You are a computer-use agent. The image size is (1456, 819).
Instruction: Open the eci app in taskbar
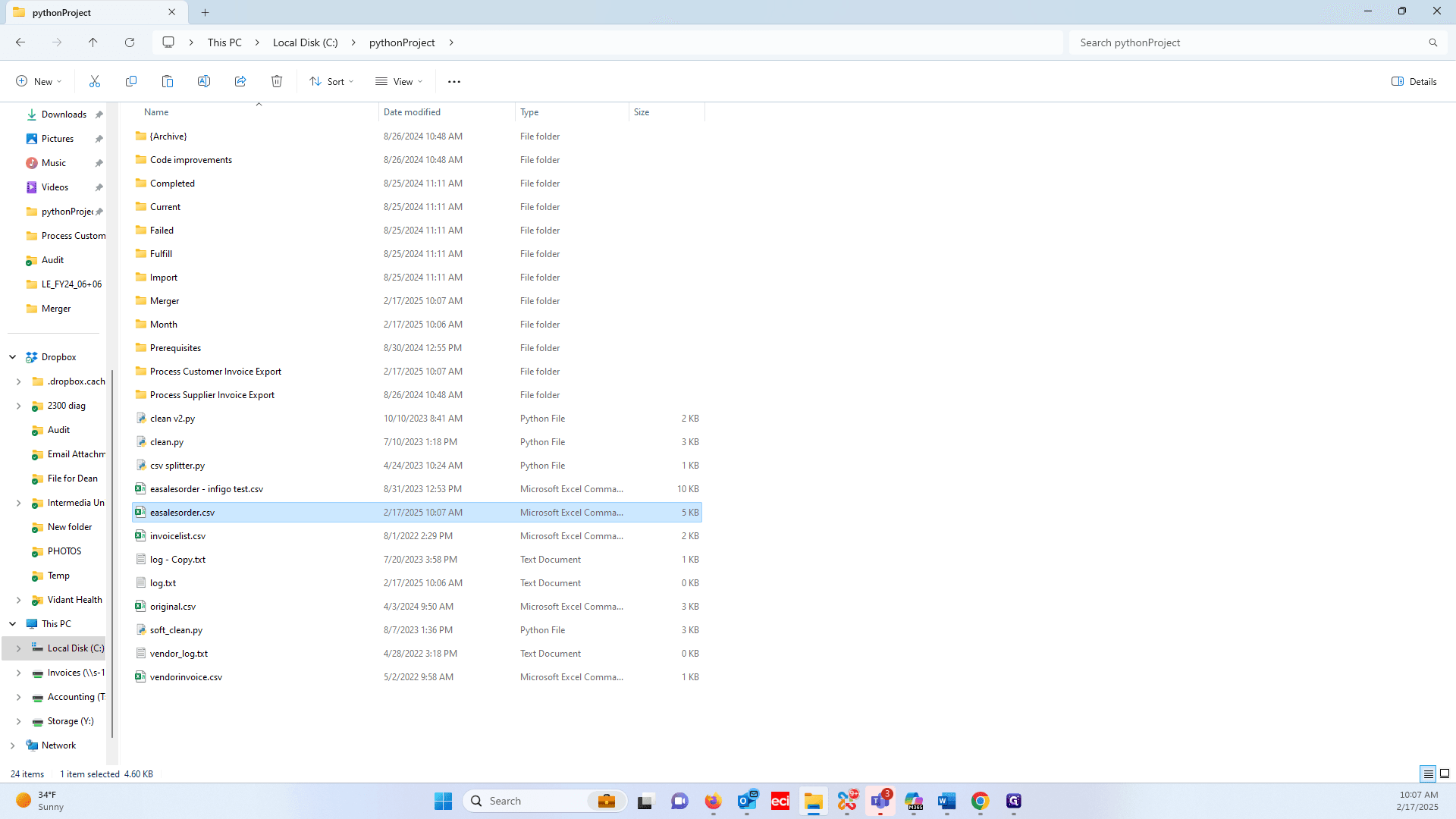[x=780, y=801]
